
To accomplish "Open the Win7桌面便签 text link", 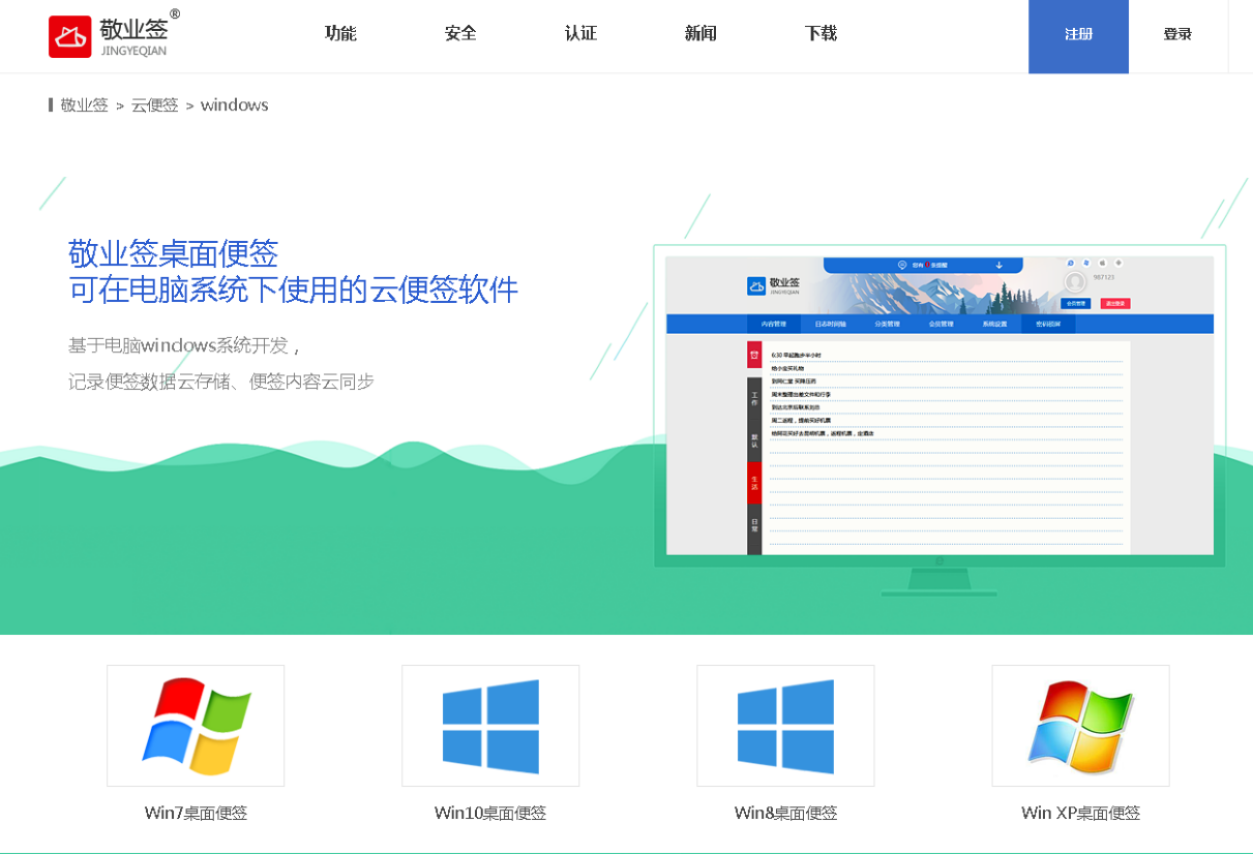I will pos(196,813).
